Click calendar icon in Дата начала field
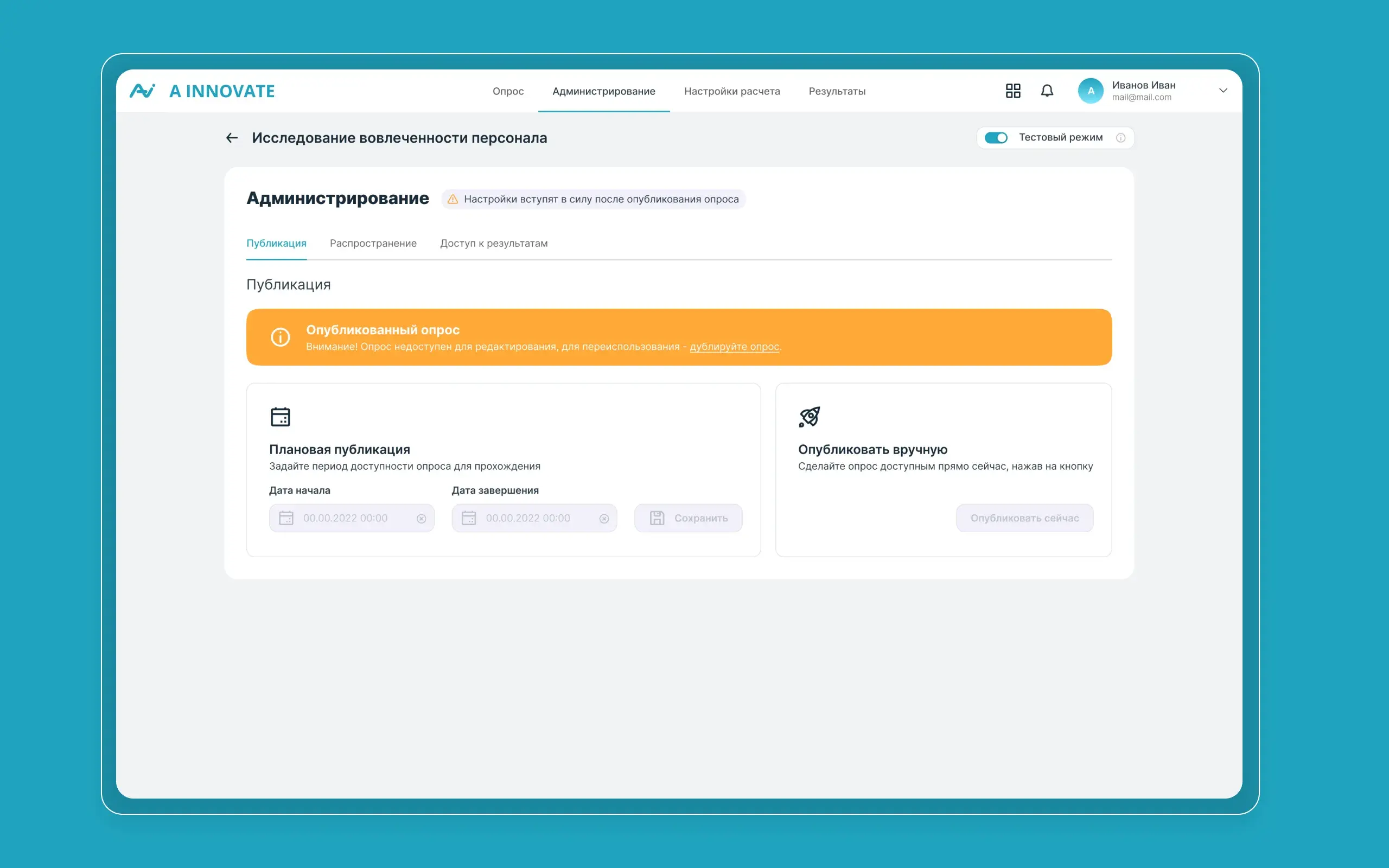The width and height of the screenshot is (1389, 868). (286, 518)
